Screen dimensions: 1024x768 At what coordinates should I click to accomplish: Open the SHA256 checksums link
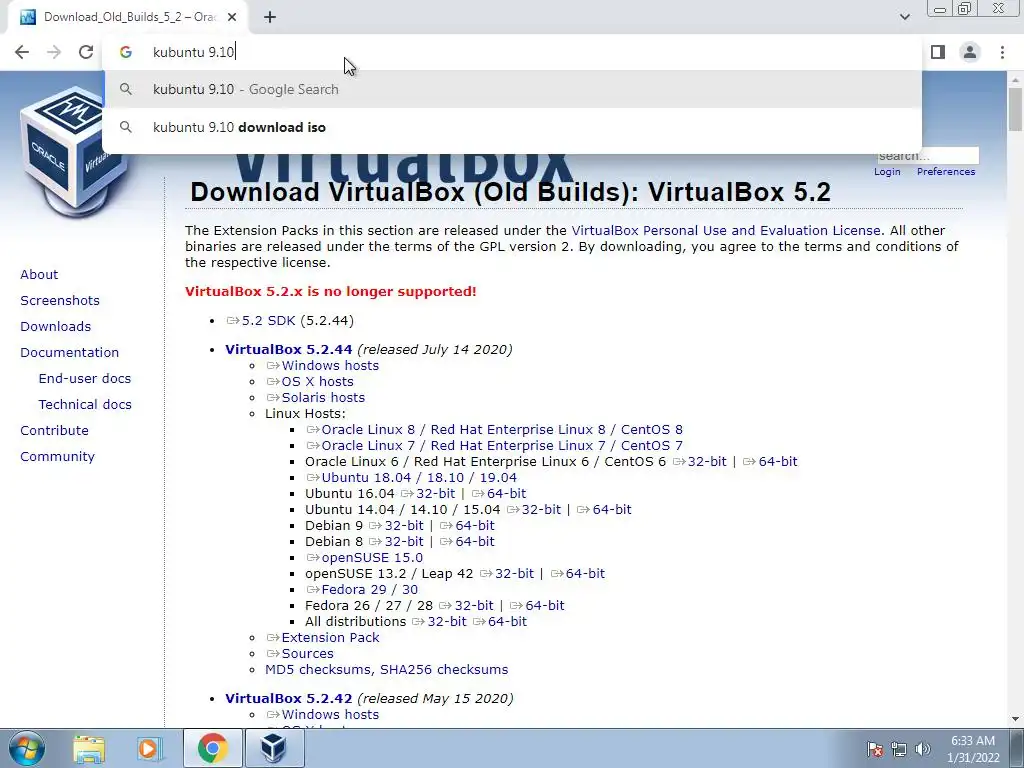444,669
